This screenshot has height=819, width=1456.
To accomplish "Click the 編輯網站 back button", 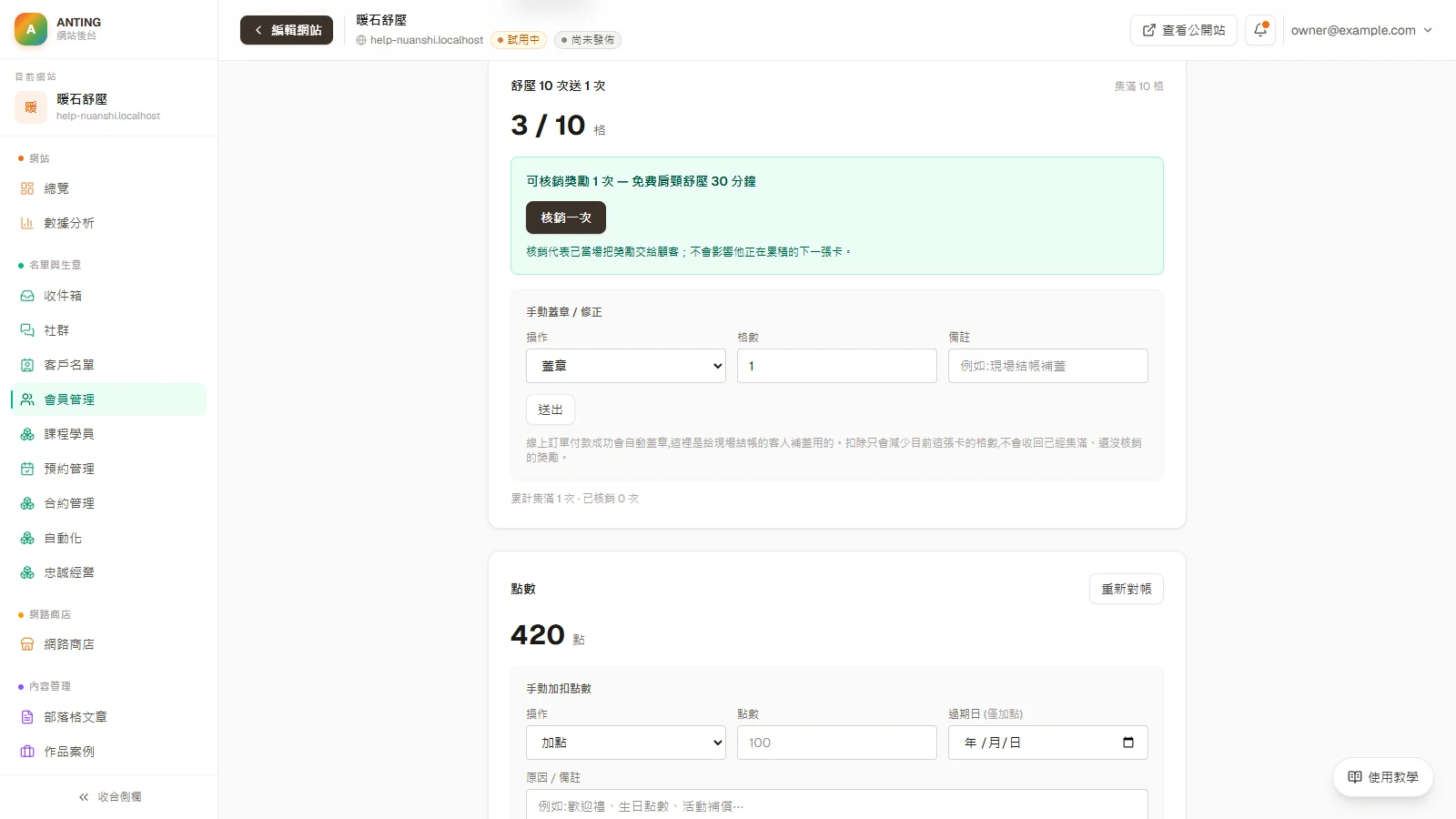I will click(287, 30).
